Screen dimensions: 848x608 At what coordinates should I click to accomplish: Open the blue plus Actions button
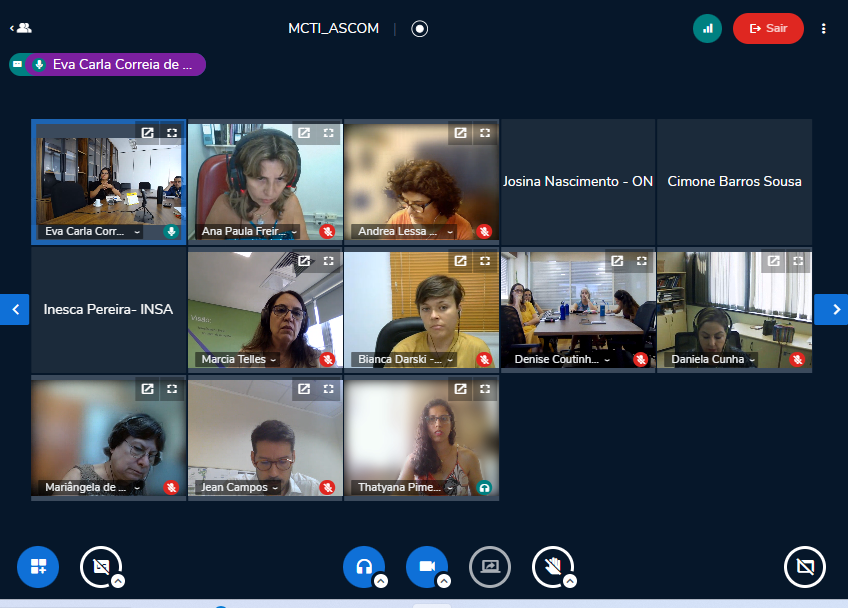pos(38,567)
